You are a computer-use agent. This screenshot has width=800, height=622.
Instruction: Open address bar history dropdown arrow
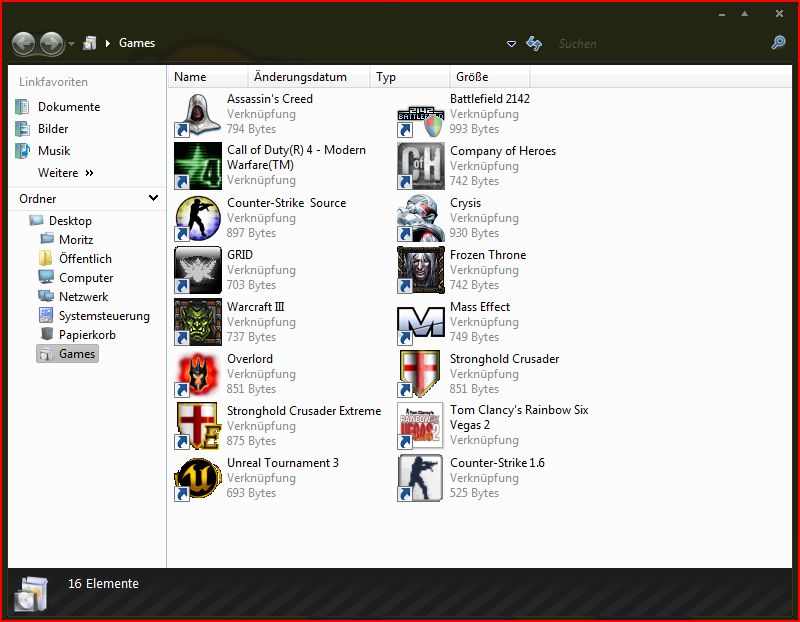pos(511,44)
